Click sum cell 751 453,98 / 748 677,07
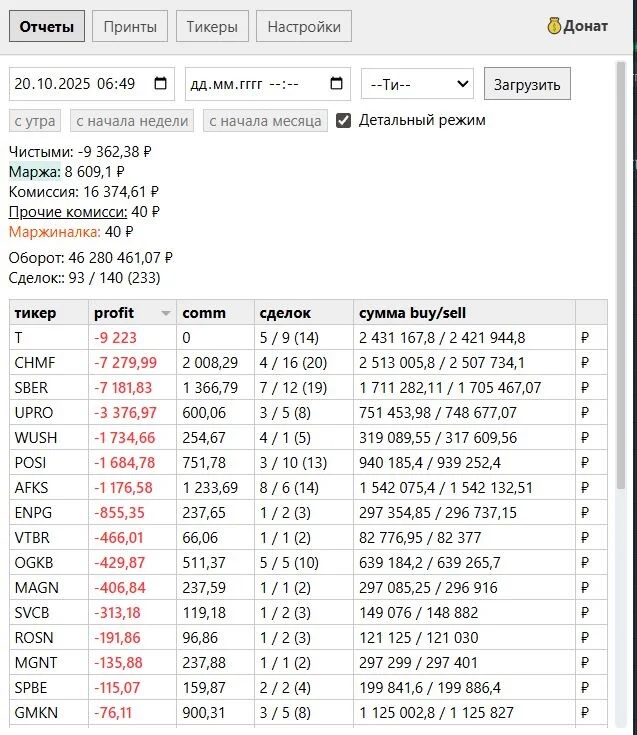 [438, 412]
